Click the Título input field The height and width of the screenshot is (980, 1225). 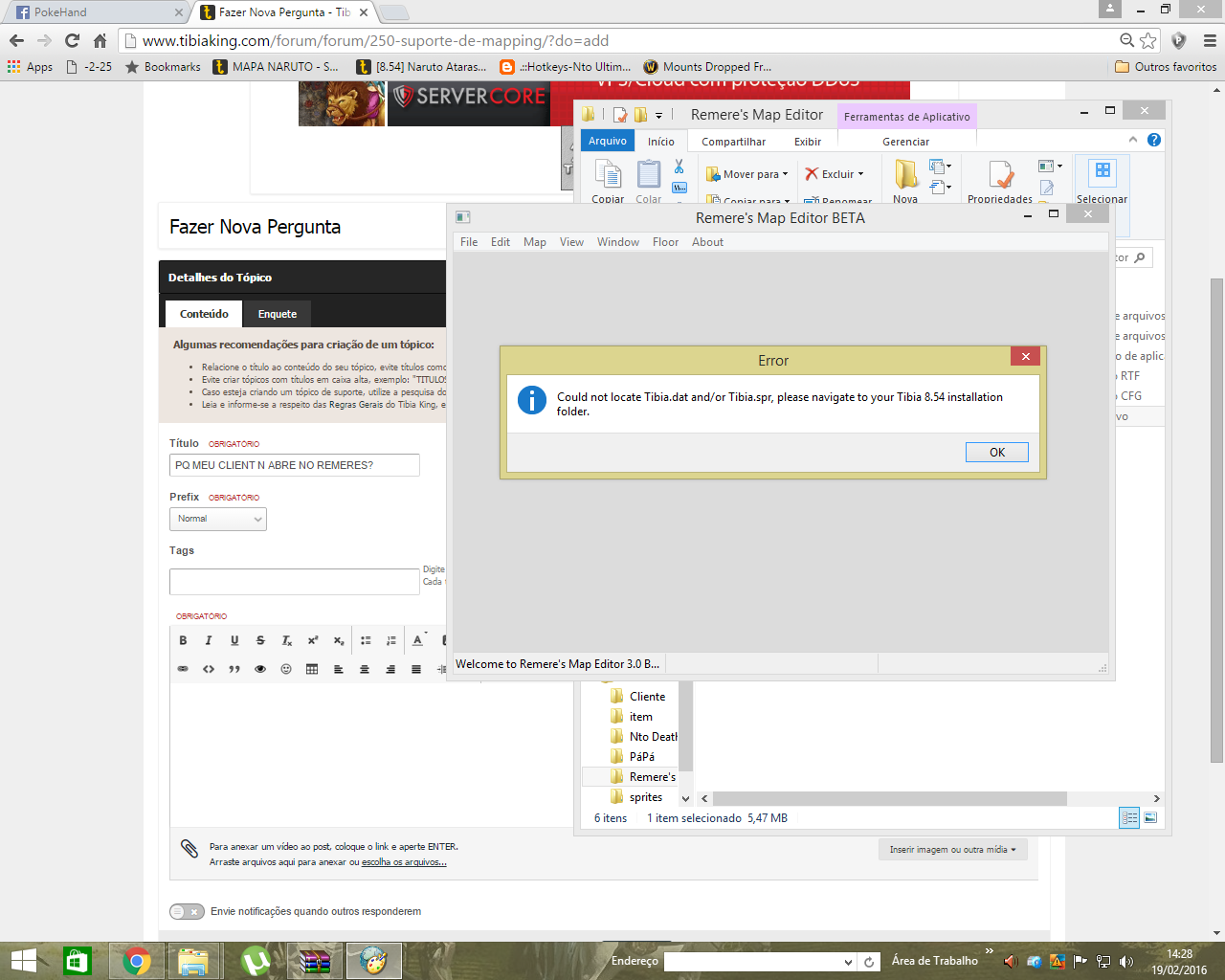(x=295, y=465)
